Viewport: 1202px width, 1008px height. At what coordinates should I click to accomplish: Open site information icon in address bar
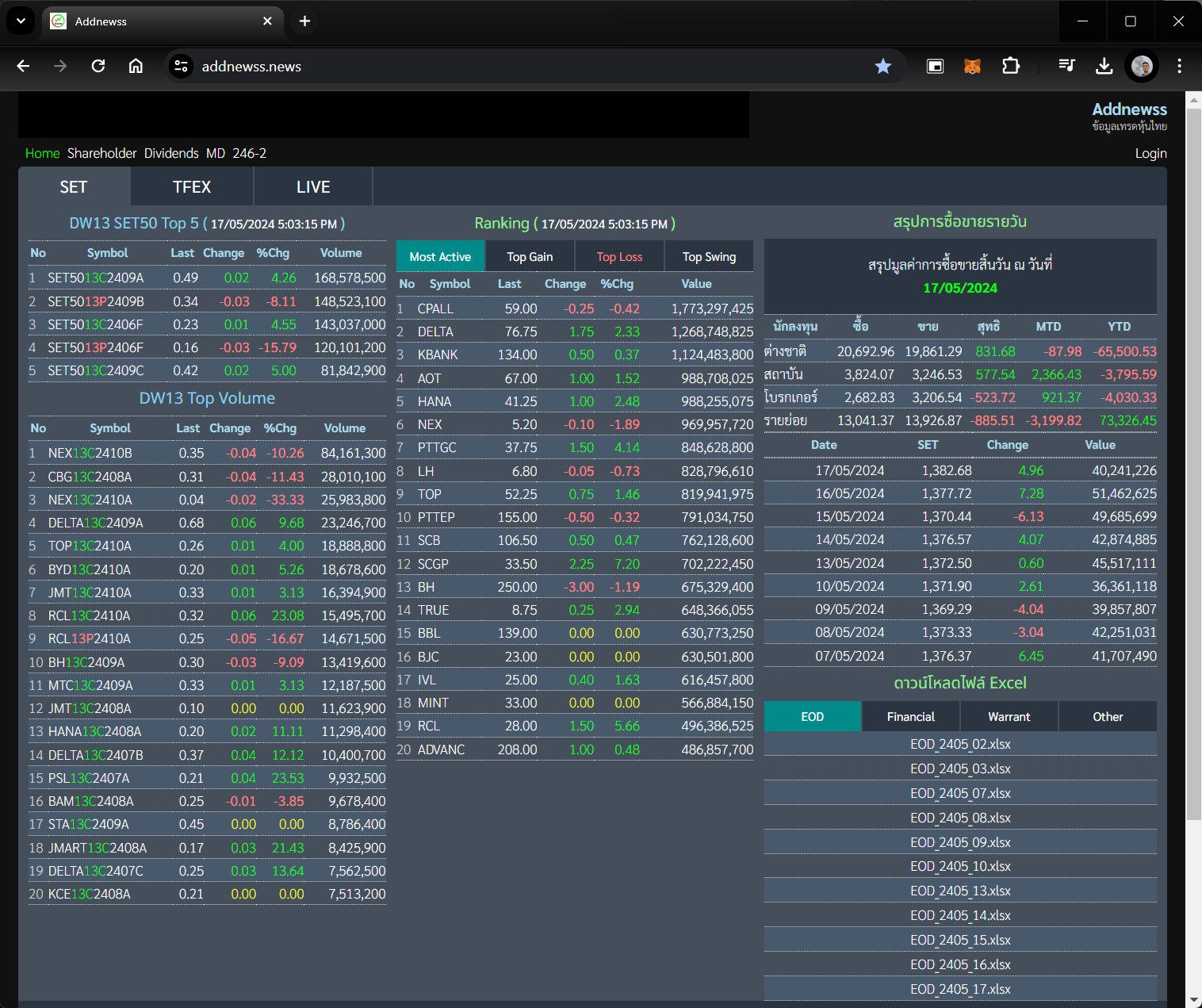pos(181,66)
